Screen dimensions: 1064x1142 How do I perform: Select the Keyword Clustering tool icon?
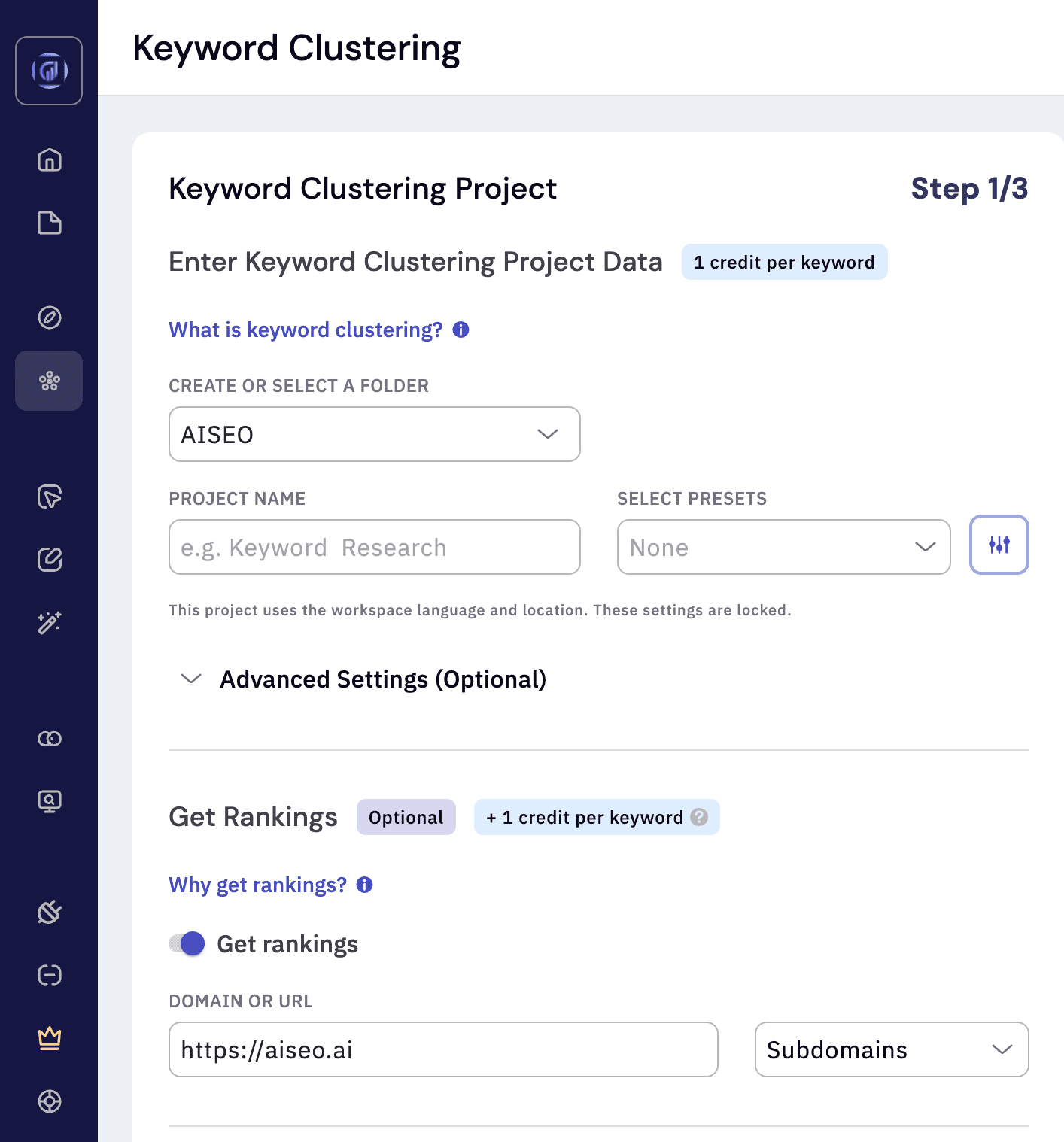point(49,381)
